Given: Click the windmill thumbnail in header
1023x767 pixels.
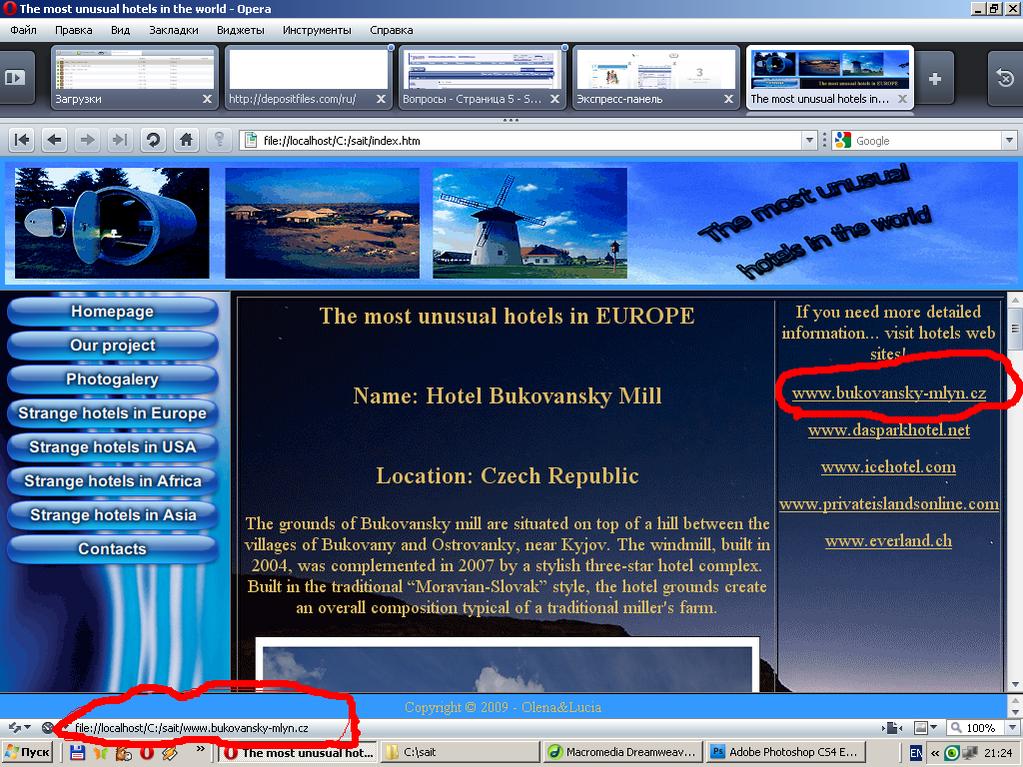Looking at the screenshot, I should click(529, 222).
